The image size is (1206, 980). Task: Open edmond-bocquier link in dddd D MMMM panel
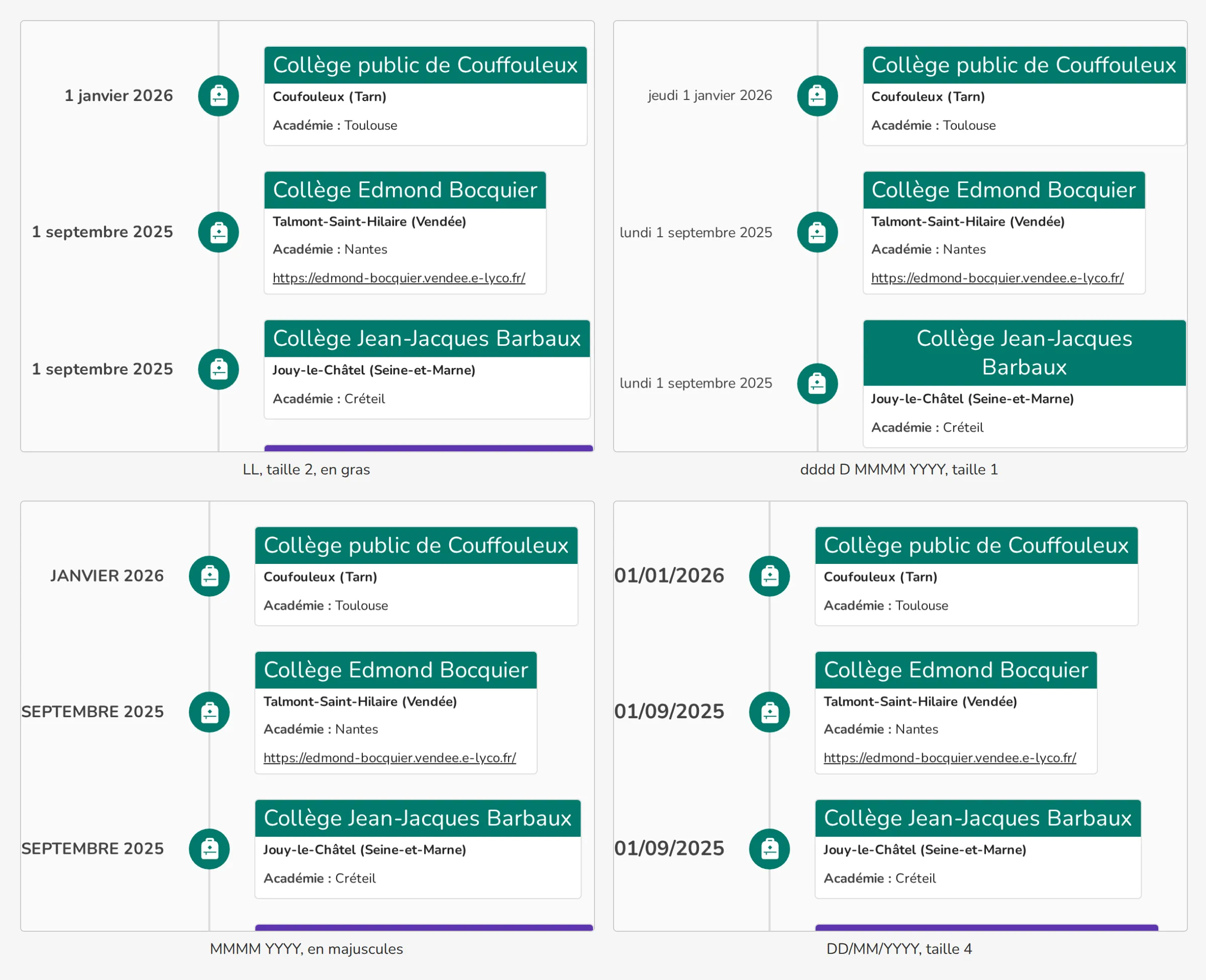click(x=997, y=278)
